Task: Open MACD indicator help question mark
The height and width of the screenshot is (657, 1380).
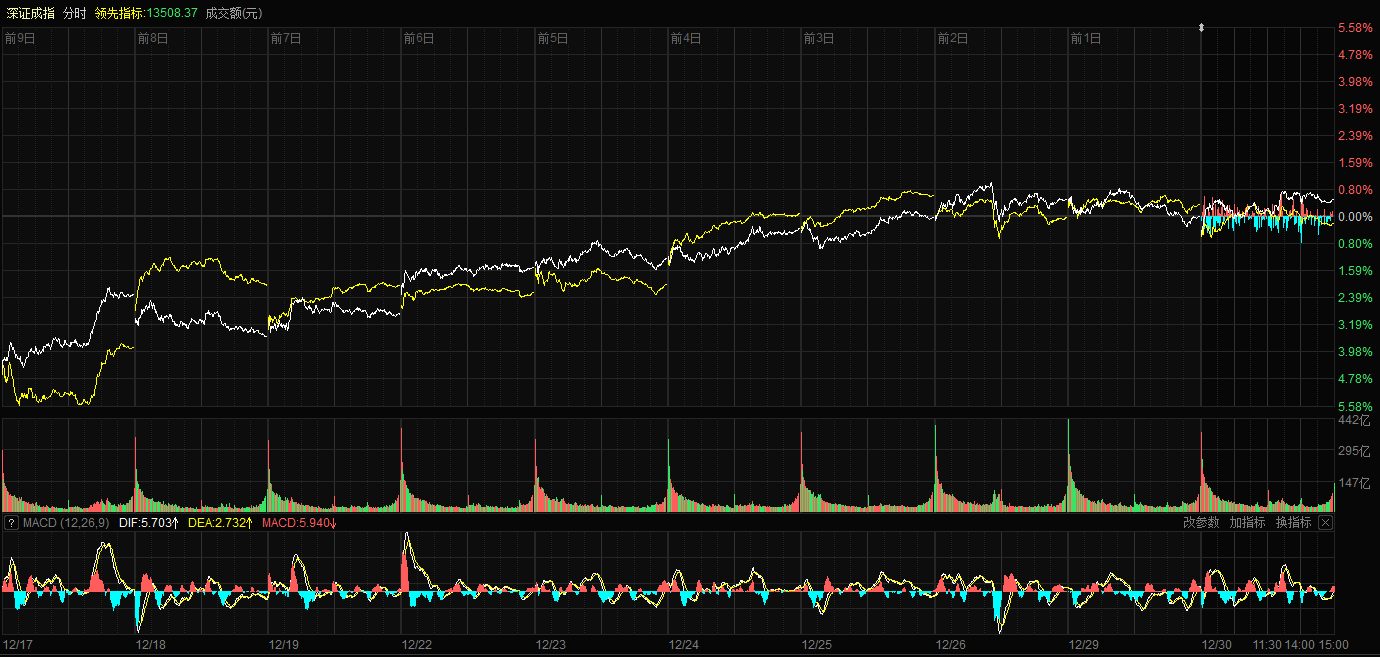Action: pyautogui.click(x=11, y=522)
